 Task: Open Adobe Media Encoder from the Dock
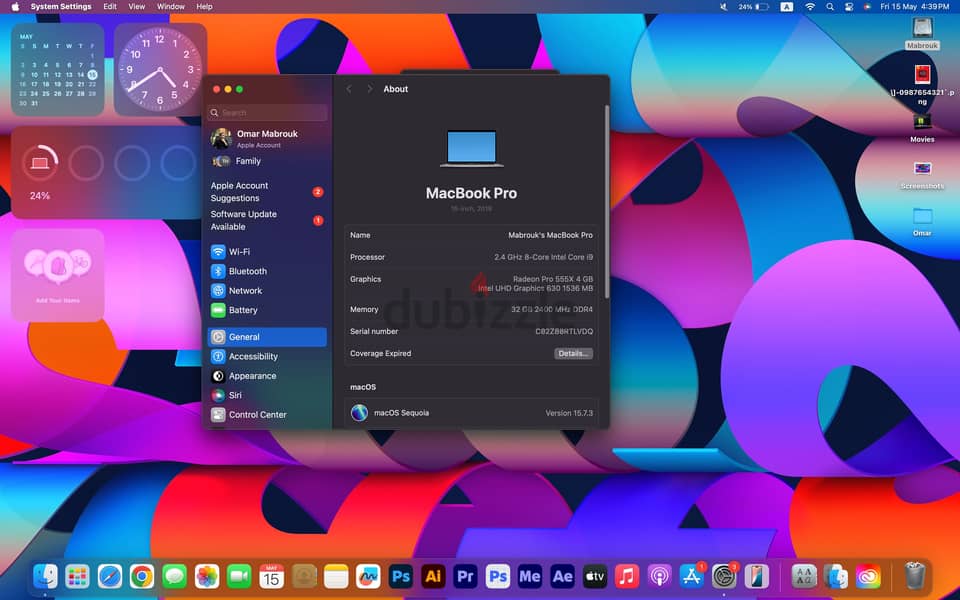(x=530, y=576)
